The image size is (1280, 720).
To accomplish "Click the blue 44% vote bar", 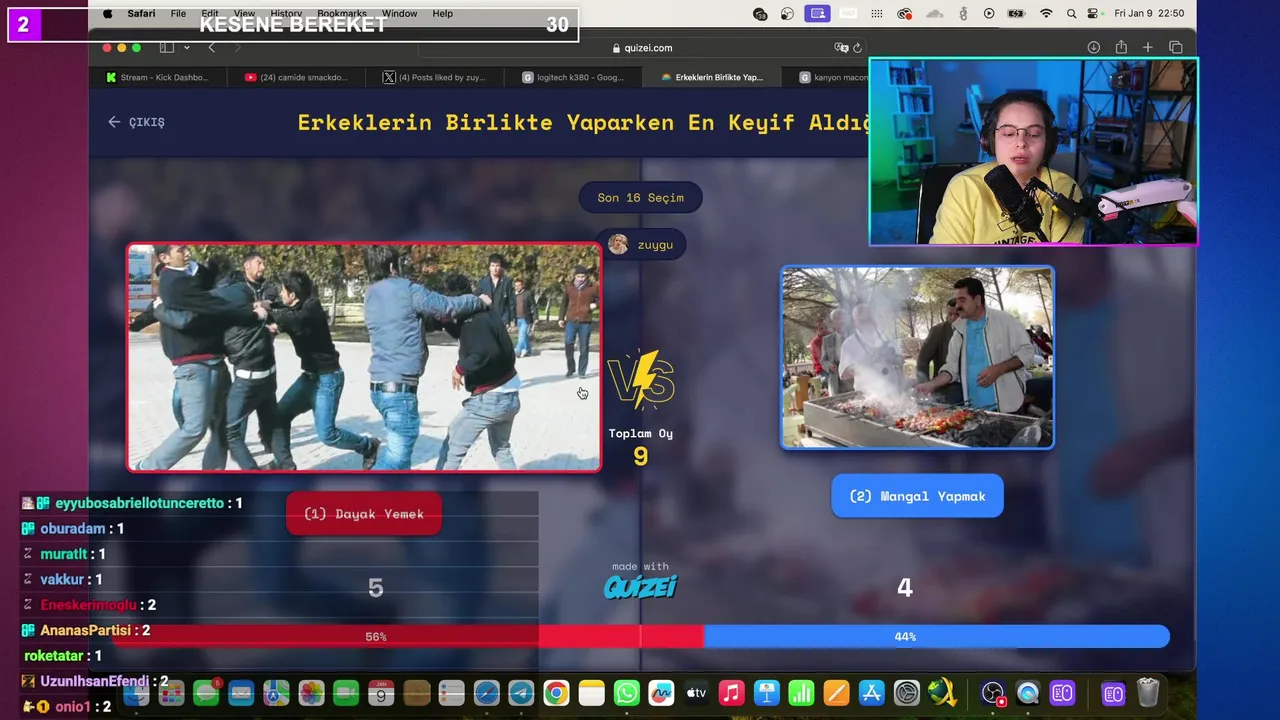I will pyautogui.click(x=936, y=636).
